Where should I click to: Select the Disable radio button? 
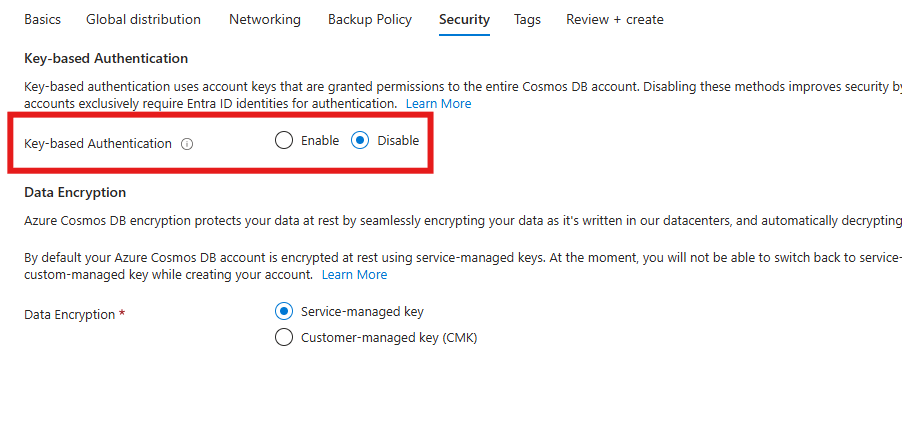(x=360, y=141)
